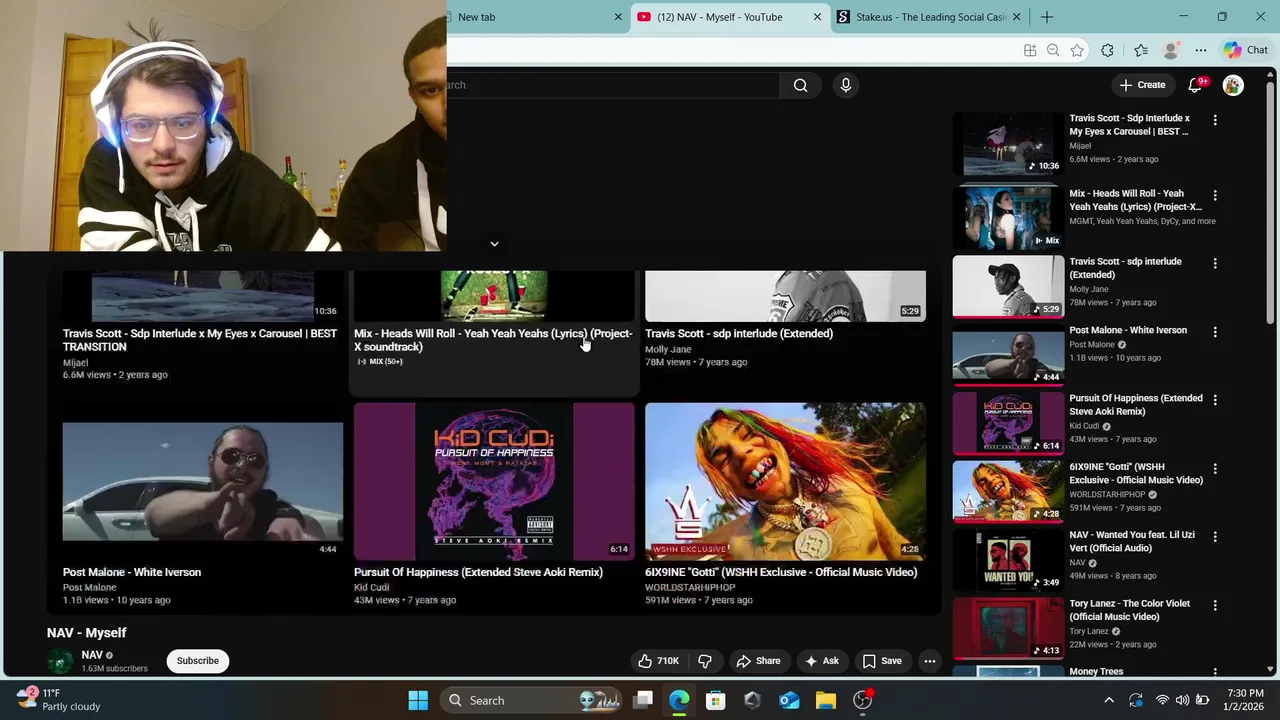Add page to favorites star icon
The height and width of the screenshot is (720, 1280).
[1077, 50]
